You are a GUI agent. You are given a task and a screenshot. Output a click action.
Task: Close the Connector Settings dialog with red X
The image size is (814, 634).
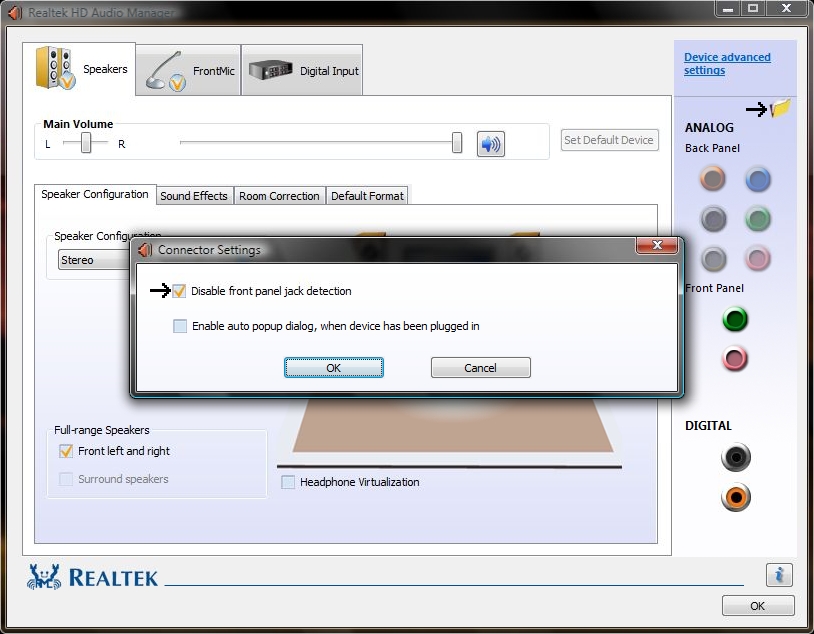pyautogui.click(x=657, y=245)
